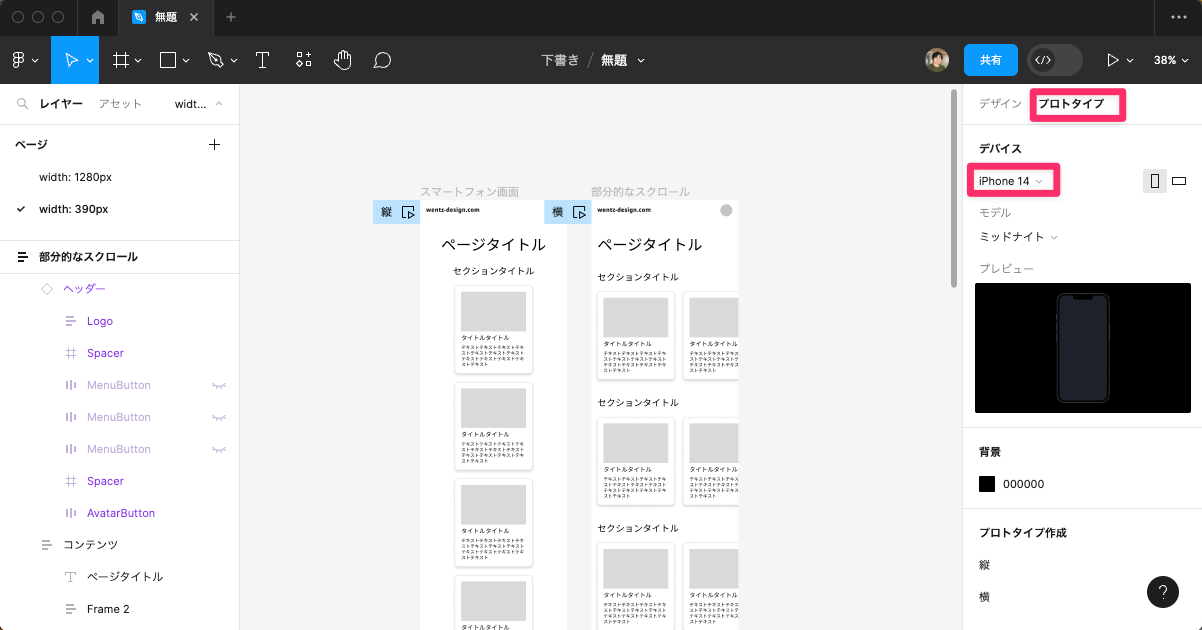
Task: Click play icon next to 横 flow
Action: pos(579,212)
